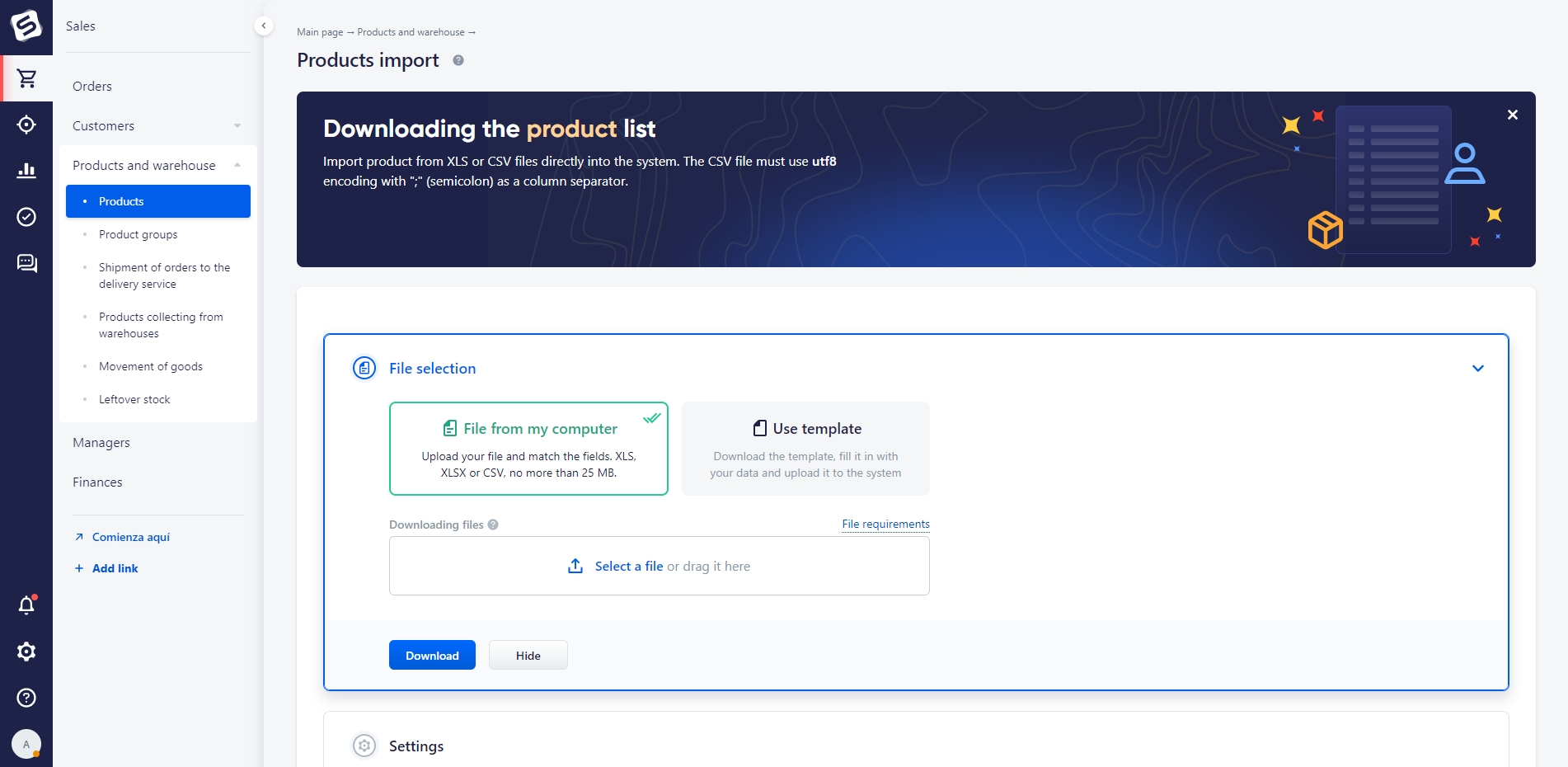This screenshot has height=767, width=1568.
Task: Open the File requirements link
Action: click(885, 524)
